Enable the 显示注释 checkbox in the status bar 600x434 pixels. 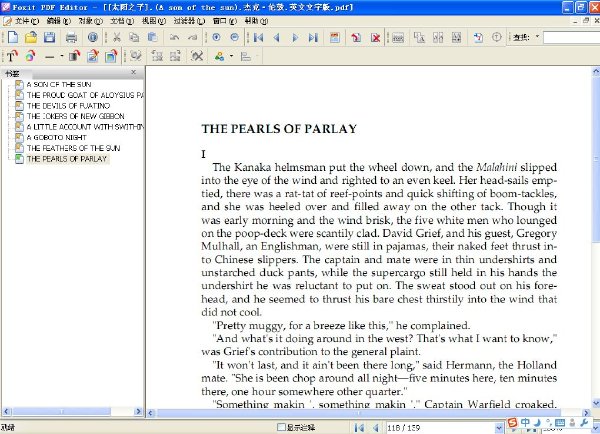tap(281, 427)
